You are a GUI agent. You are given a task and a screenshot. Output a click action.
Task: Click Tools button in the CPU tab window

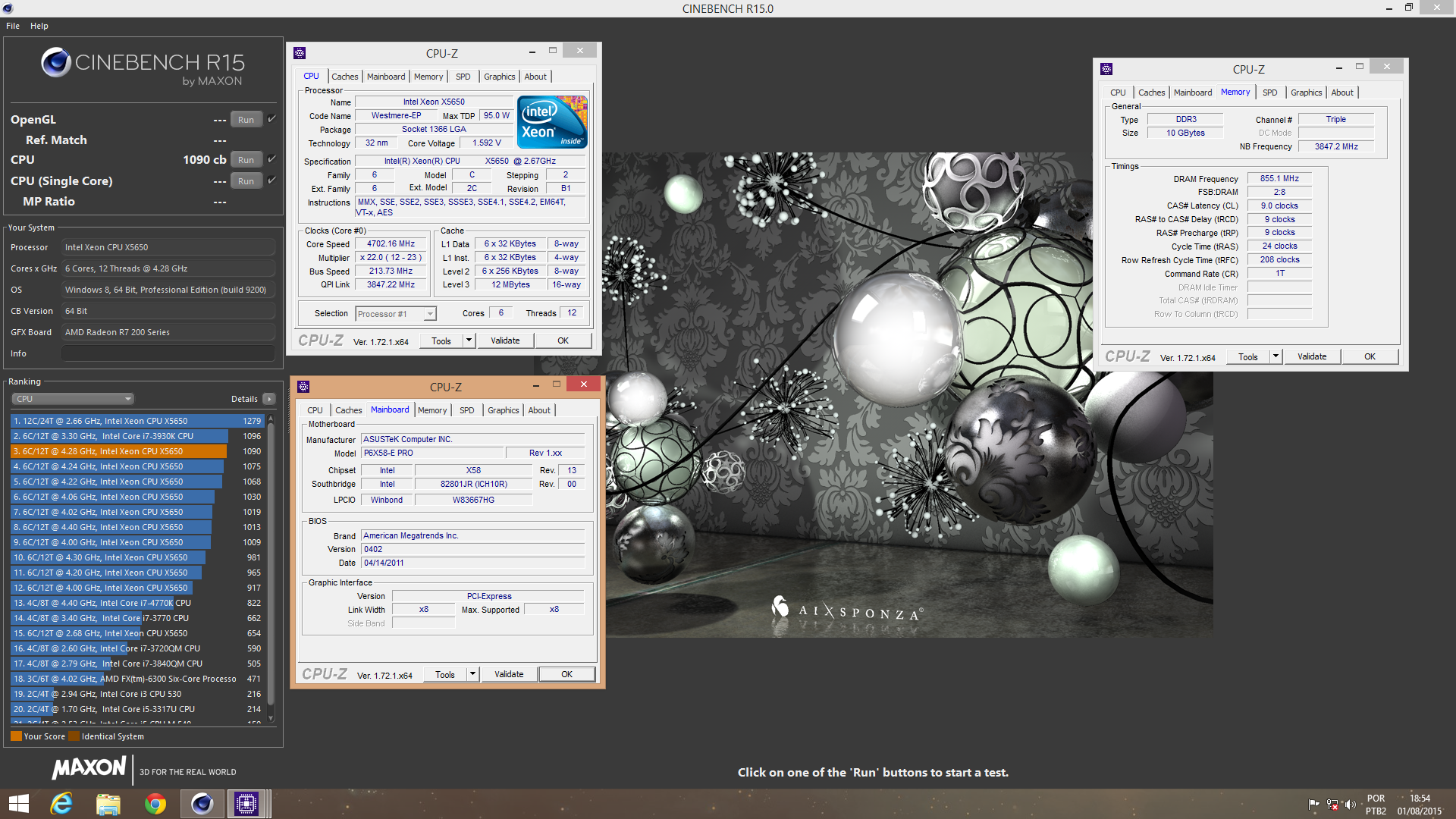click(x=441, y=340)
